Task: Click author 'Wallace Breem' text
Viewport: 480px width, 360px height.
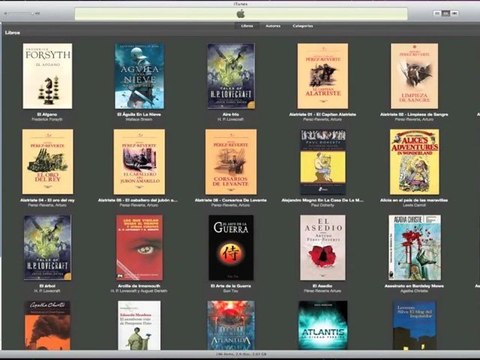Action: 139,119
